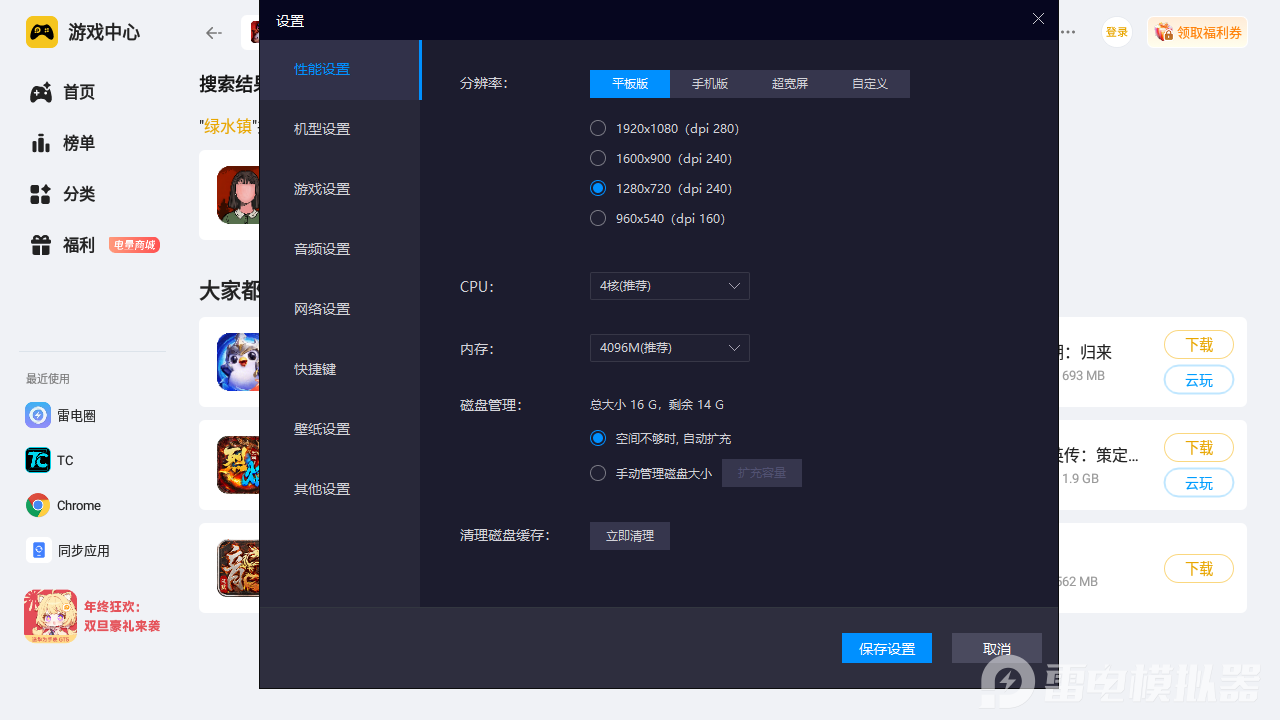Launch the TC app from recently used
The height and width of the screenshot is (720, 1280).
(x=50, y=460)
